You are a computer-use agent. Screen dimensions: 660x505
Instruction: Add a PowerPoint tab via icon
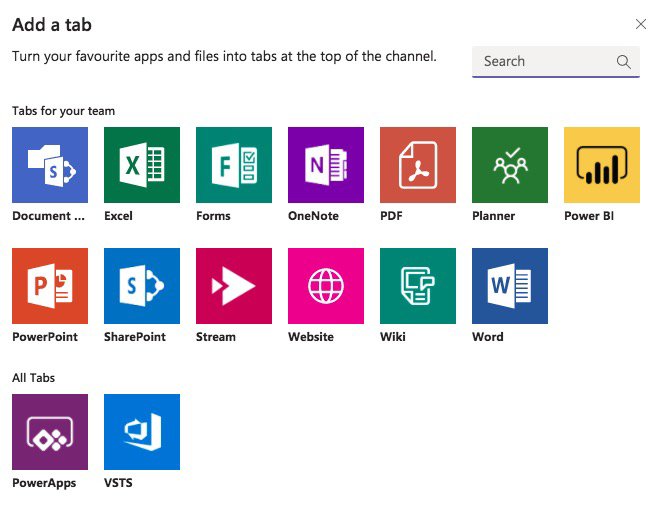[x=50, y=286]
